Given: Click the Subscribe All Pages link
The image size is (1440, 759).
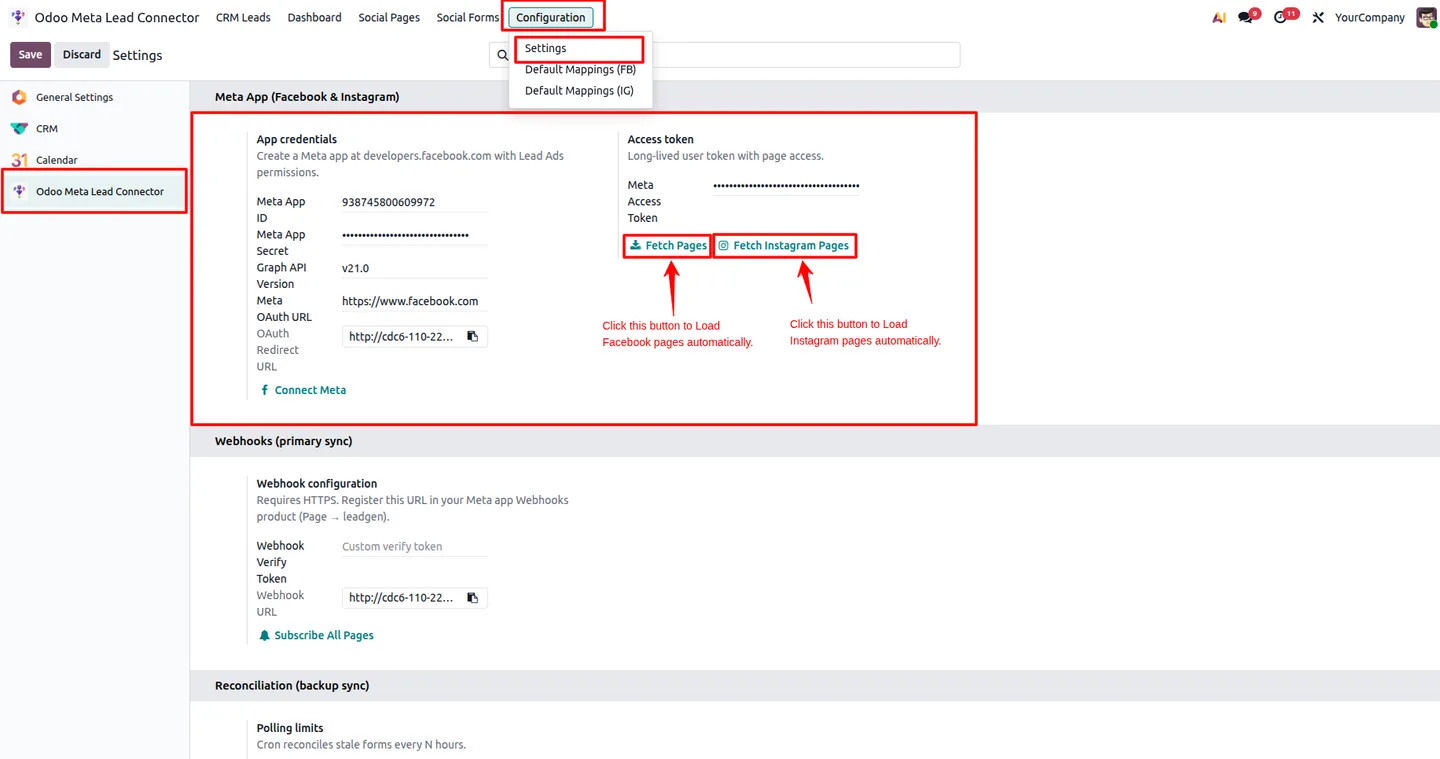Looking at the screenshot, I should [316, 635].
